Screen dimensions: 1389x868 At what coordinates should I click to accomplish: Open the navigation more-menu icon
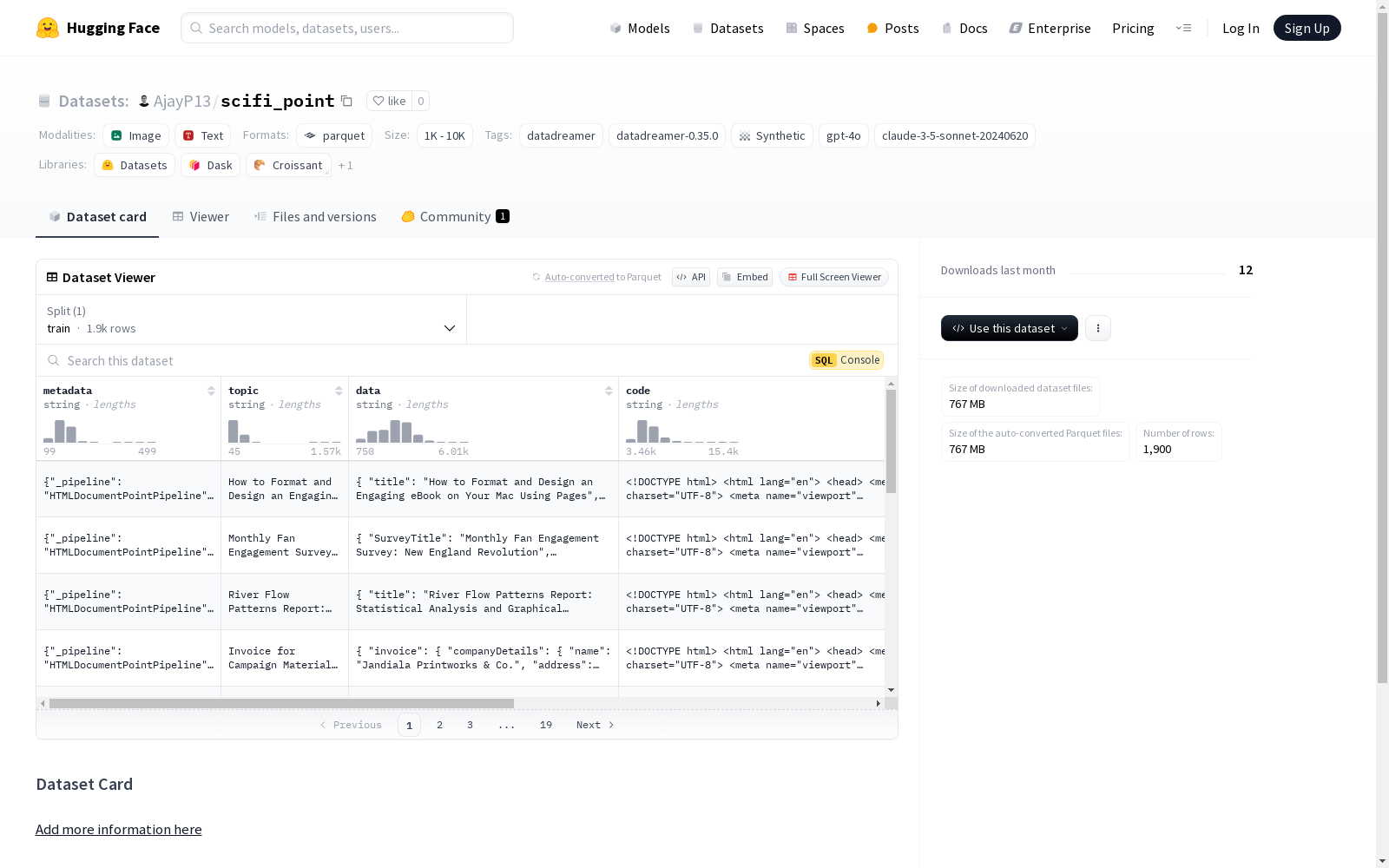point(1183,28)
